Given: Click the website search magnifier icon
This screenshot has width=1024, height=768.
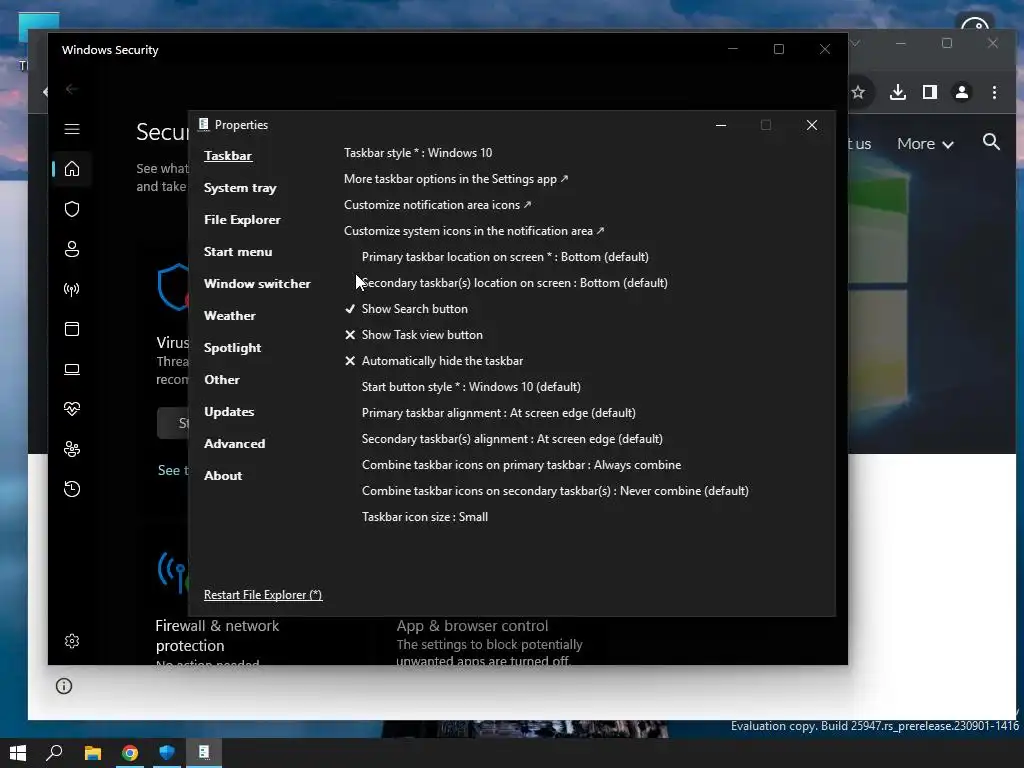Looking at the screenshot, I should [991, 142].
